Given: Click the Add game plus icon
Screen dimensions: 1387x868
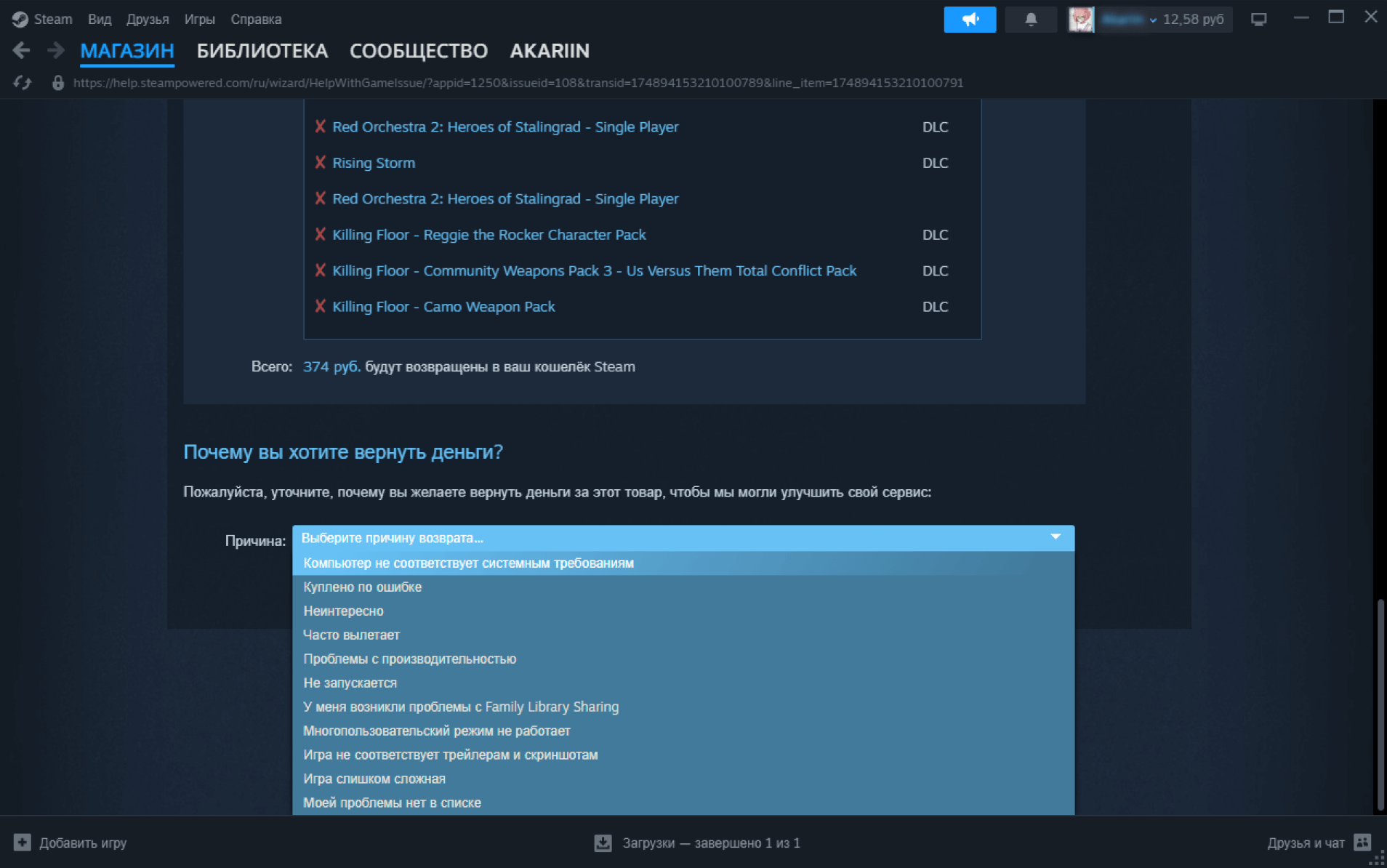Looking at the screenshot, I should click(x=22, y=843).
